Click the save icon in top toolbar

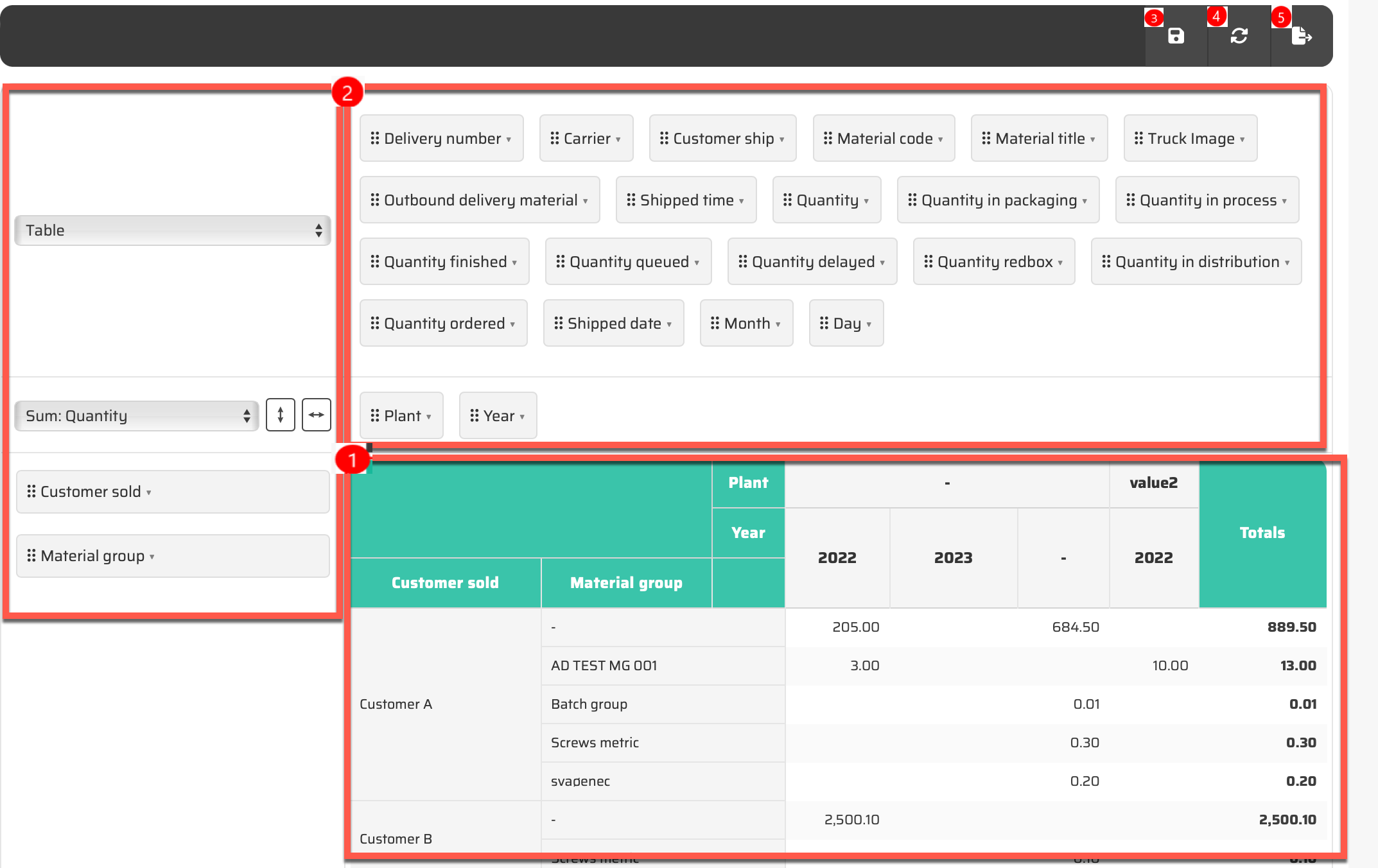(x=1176, y=36)
